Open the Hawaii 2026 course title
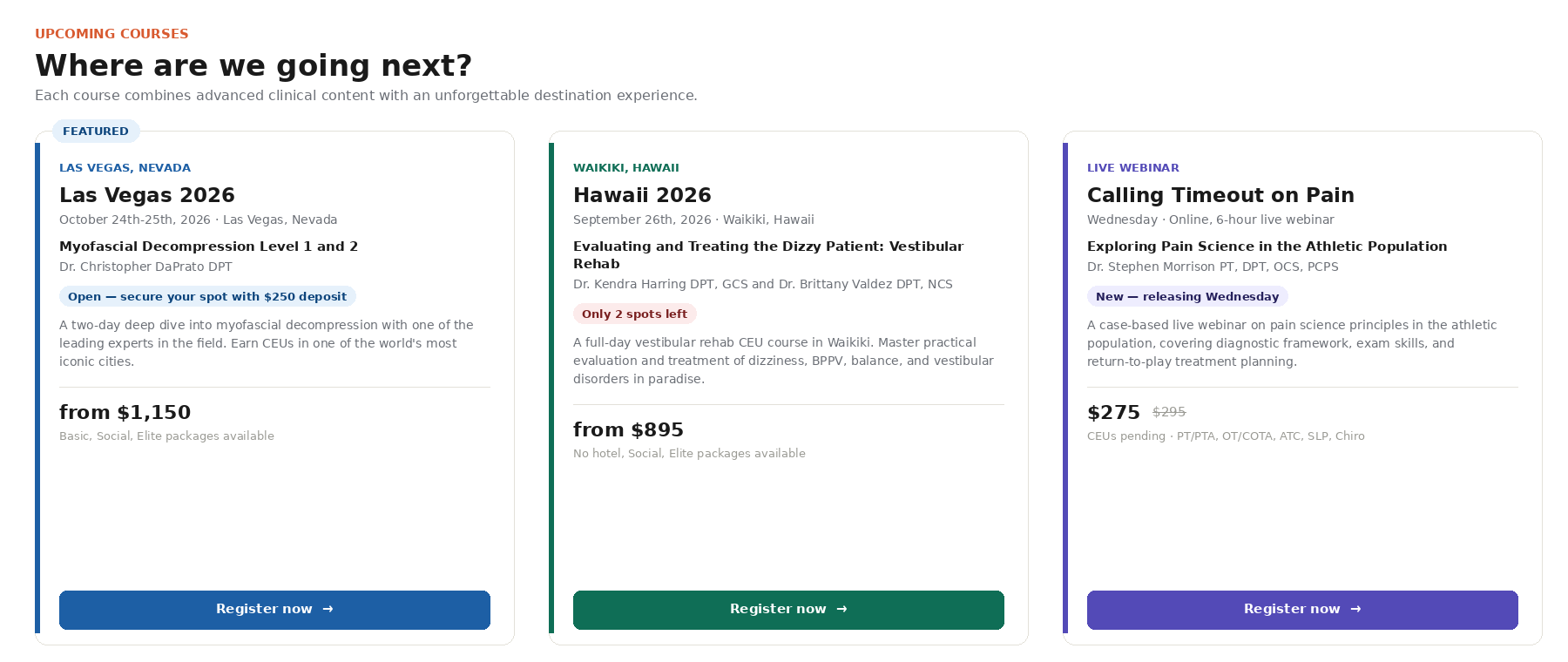 [x=642, y=195]
